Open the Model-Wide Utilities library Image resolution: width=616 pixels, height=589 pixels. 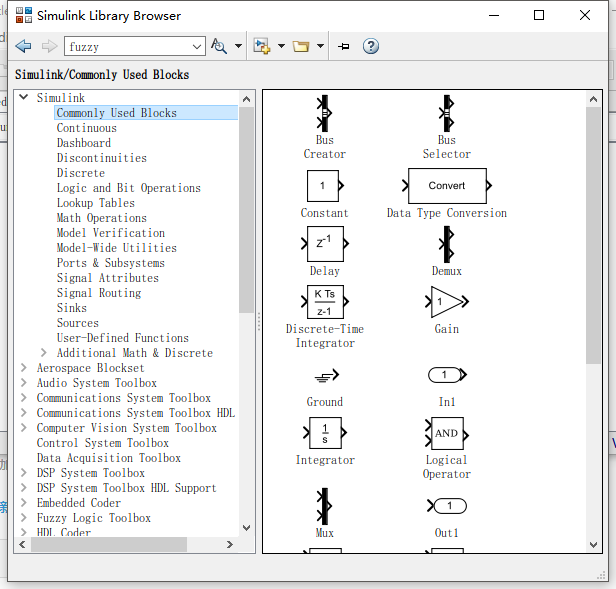tap(116, 248)
